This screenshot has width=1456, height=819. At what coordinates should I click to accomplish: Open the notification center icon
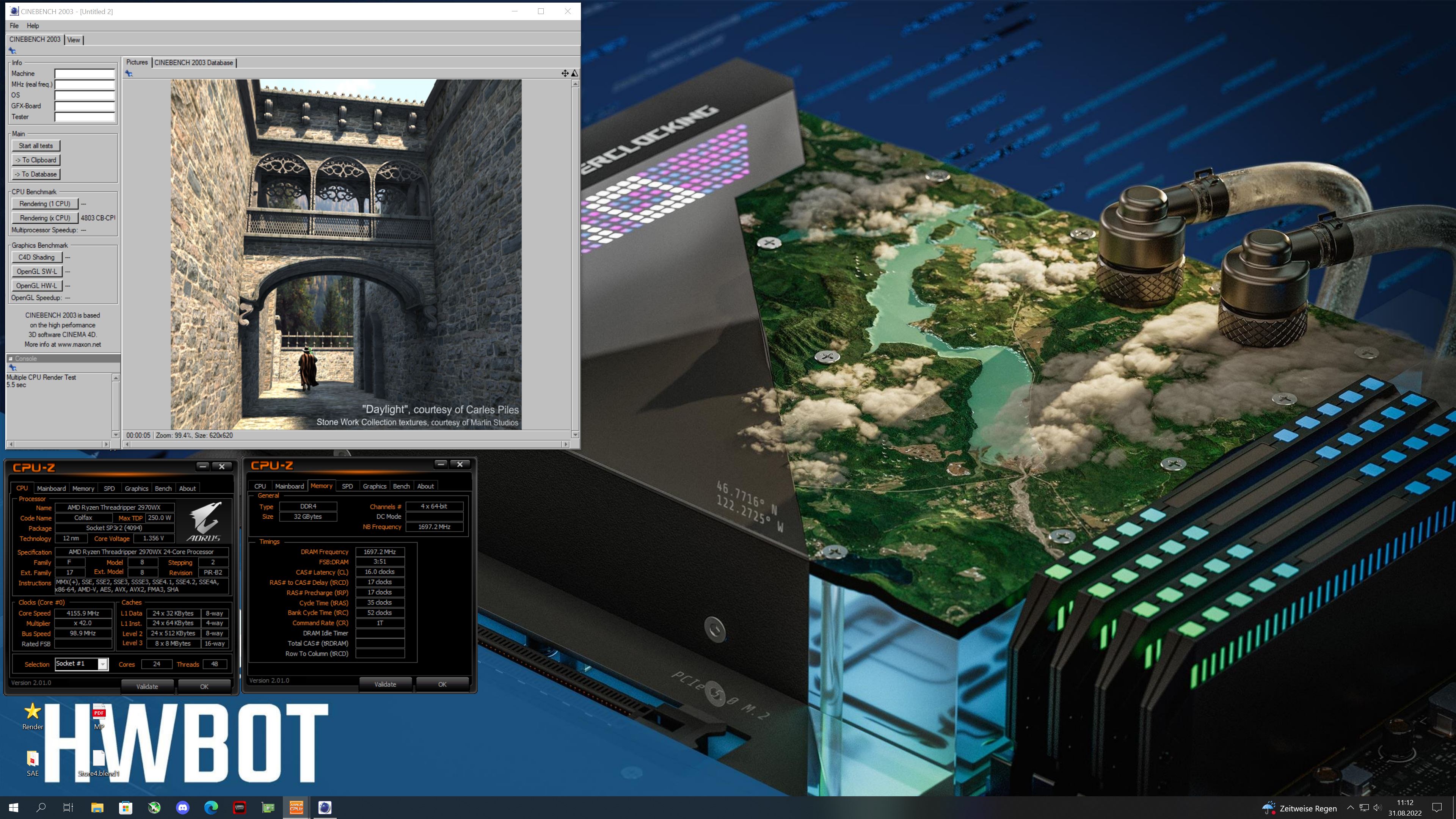[1437, 808]
